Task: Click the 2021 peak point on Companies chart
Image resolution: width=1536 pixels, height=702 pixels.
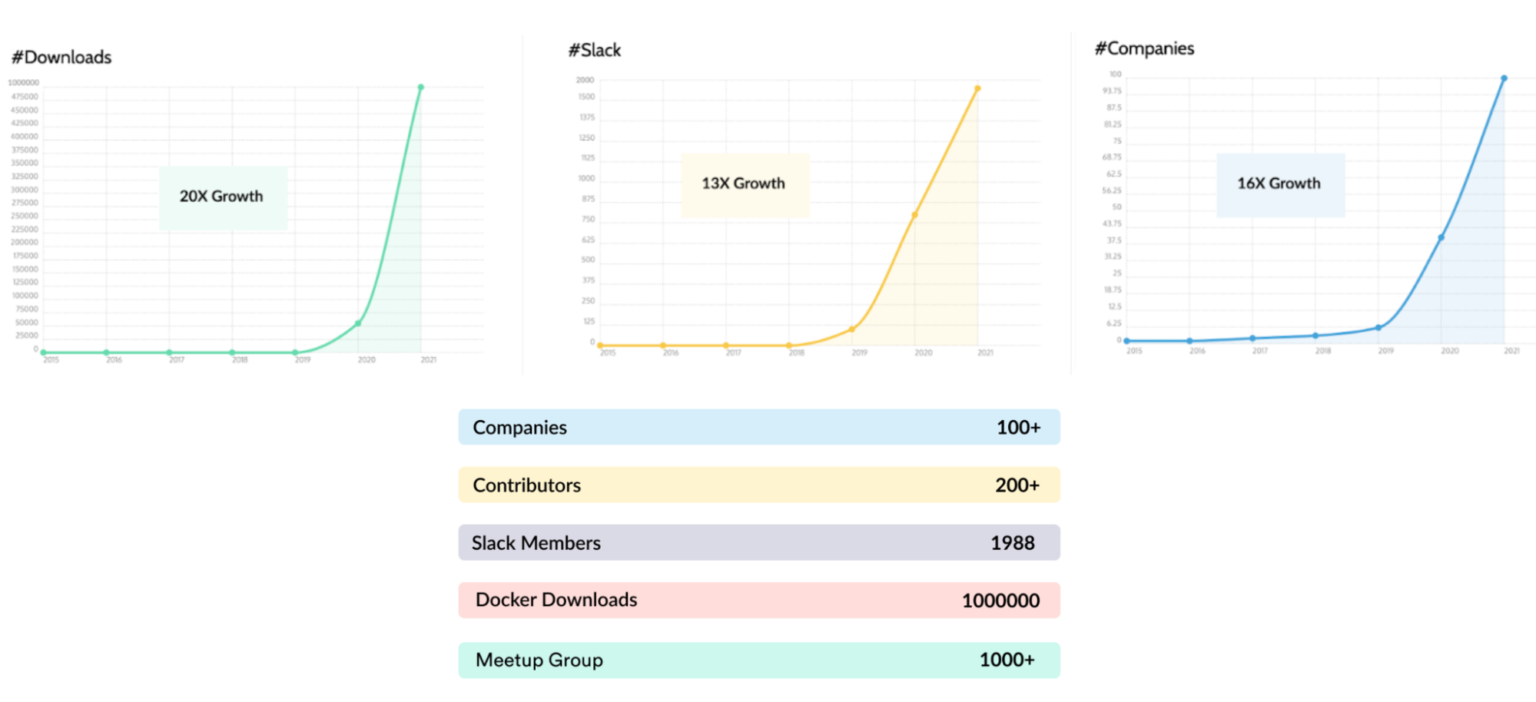Action: click(1504, 78)
